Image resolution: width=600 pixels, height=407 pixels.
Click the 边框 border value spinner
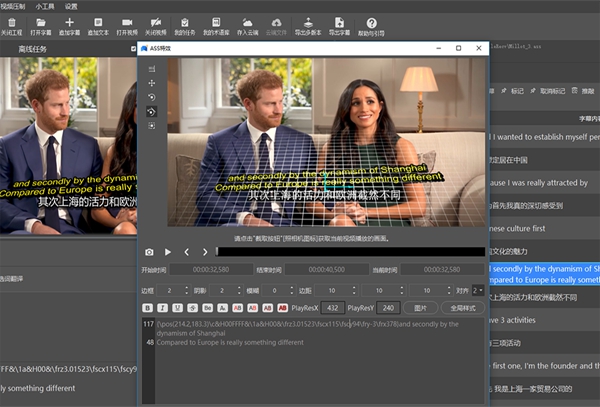pyautogui.click(x=171, y=289)
